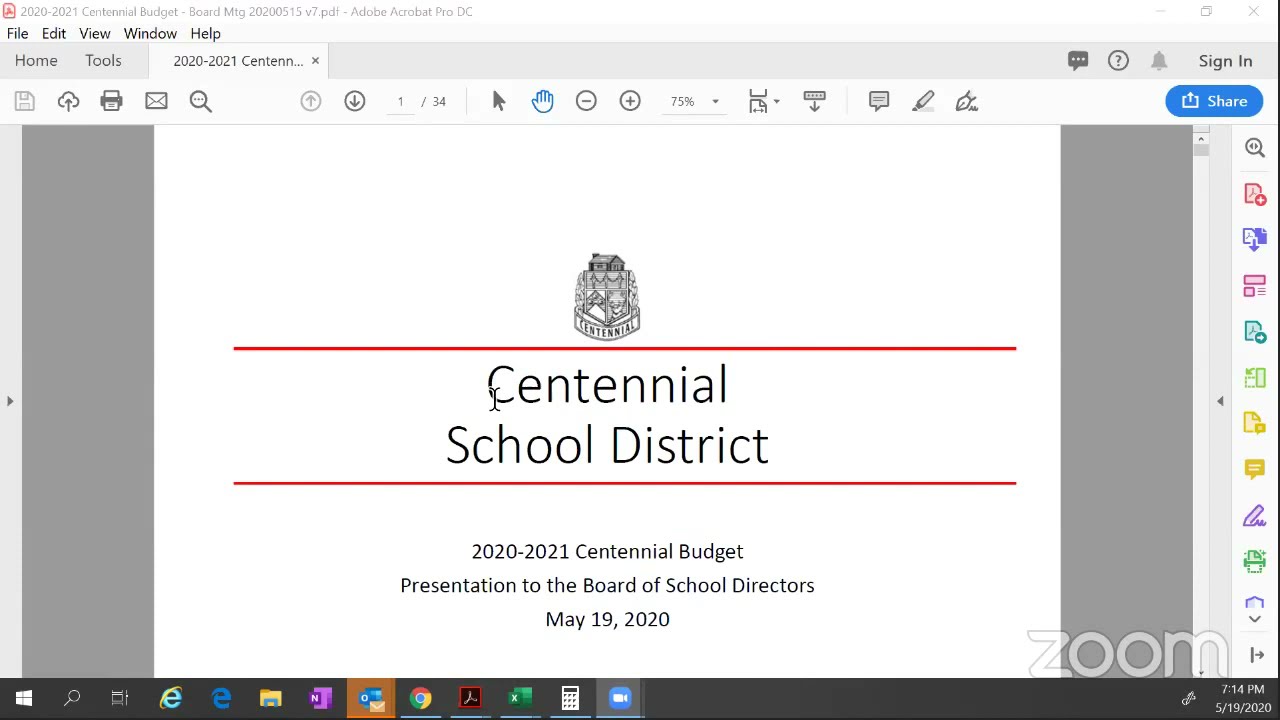Go to next page arrow
Screen dimensions: 1280x720
point(355,101)
